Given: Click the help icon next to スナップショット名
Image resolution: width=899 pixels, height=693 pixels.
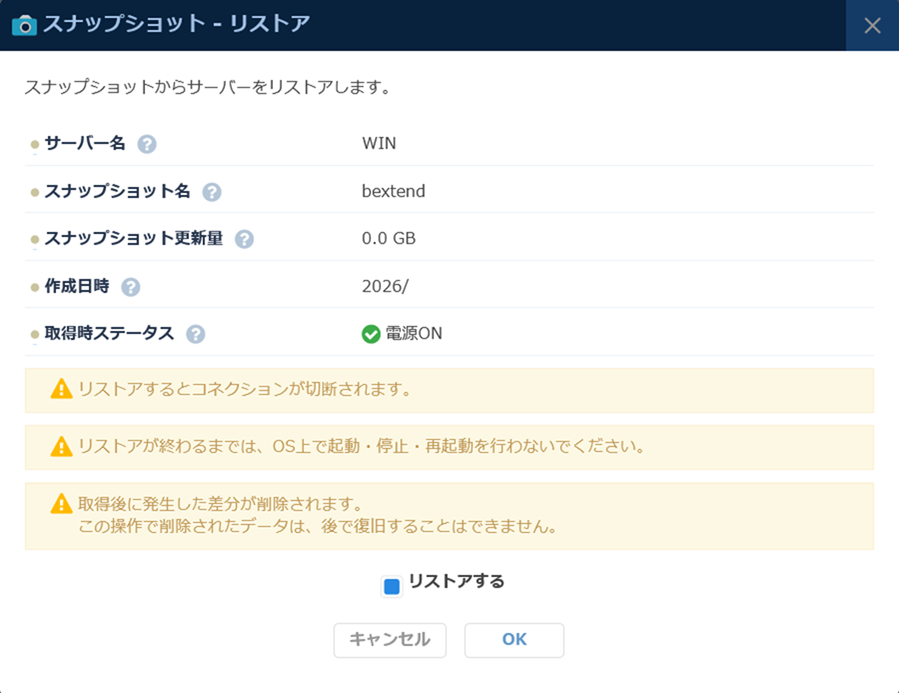Looking at the screenshot, I should point(212,192).
